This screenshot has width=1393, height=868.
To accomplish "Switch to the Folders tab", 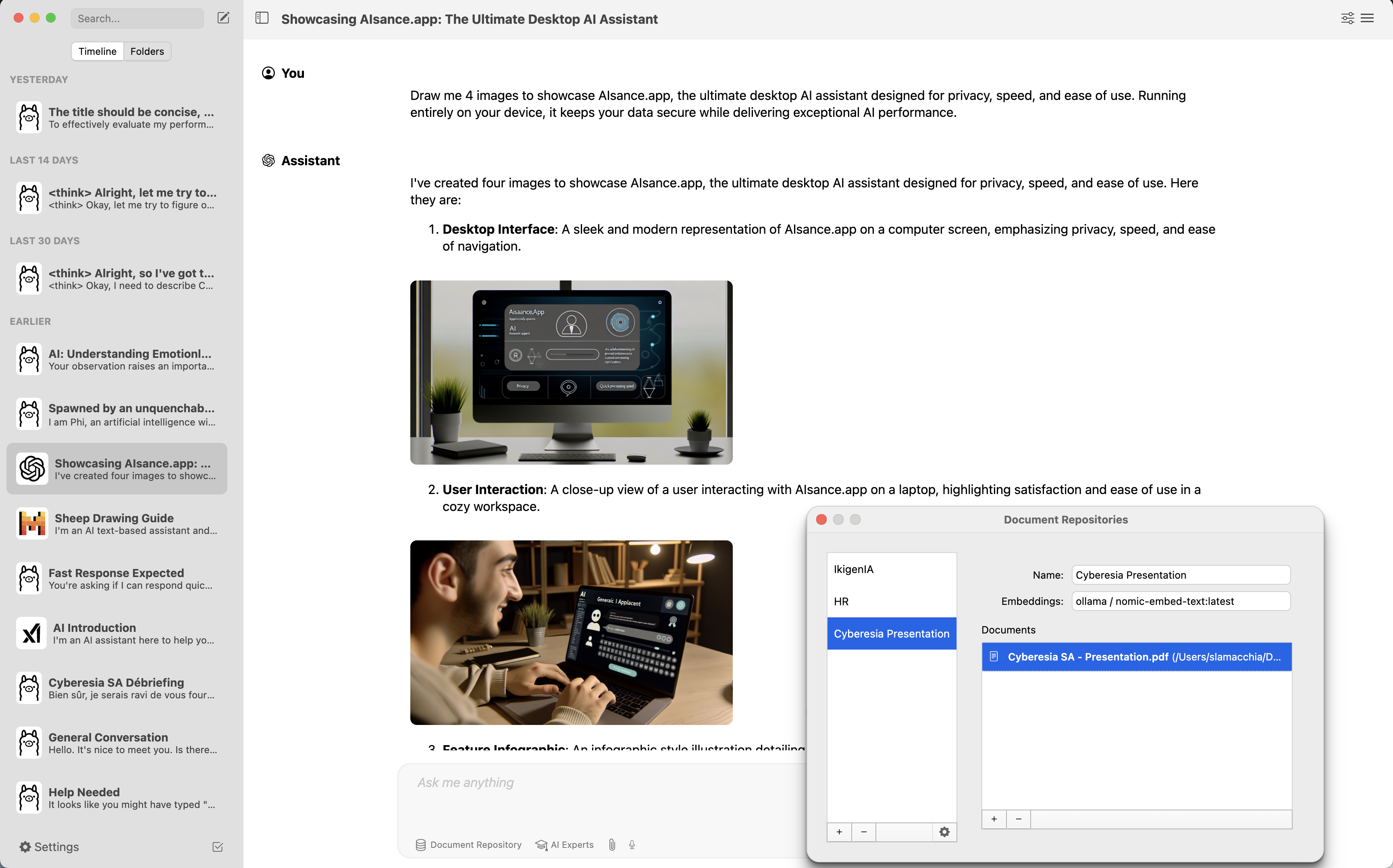I will pyautogui.click(x=147, y=51).
